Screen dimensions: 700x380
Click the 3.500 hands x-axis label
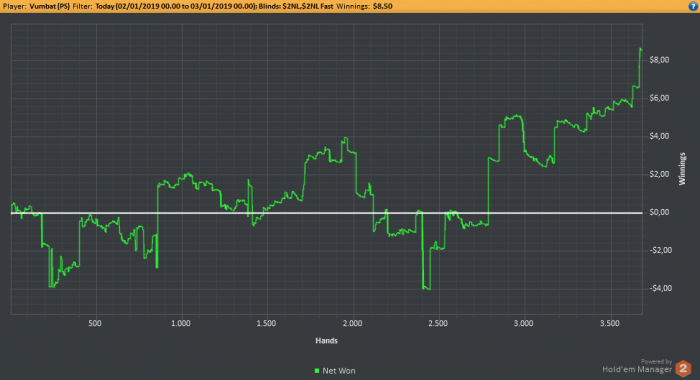[610, 323]
